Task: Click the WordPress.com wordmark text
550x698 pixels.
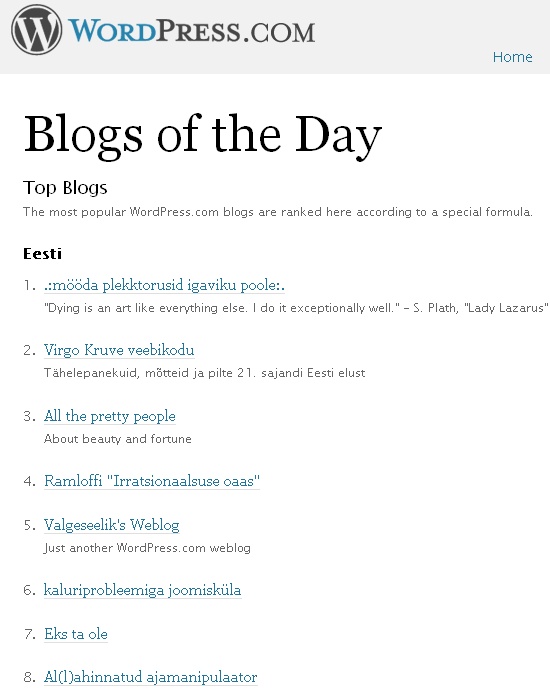Action: (x=192, y=31)
